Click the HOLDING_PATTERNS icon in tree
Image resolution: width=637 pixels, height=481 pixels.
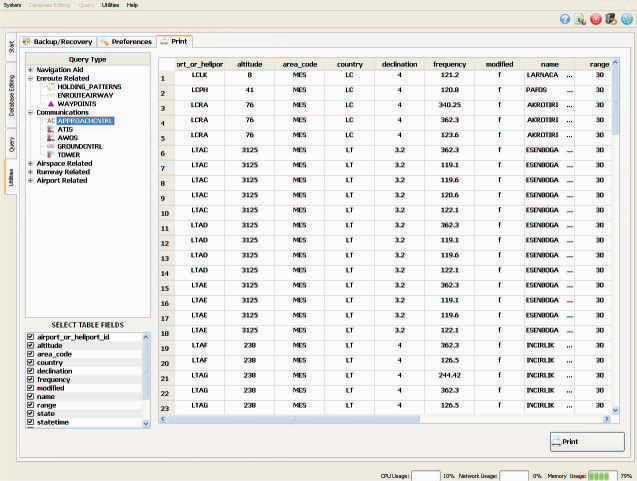[x=51, y=87]
